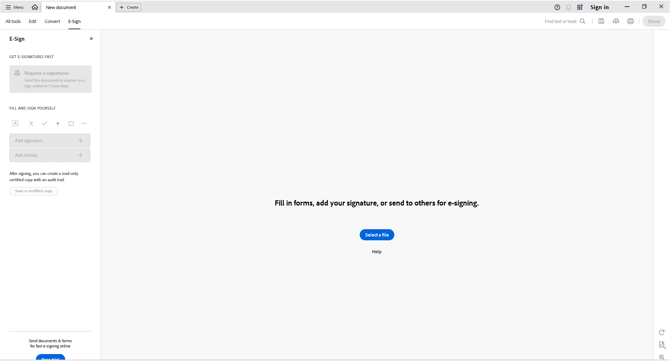The image size is (670, 361).
Task: Click the Share button
Action: point(654,21)
